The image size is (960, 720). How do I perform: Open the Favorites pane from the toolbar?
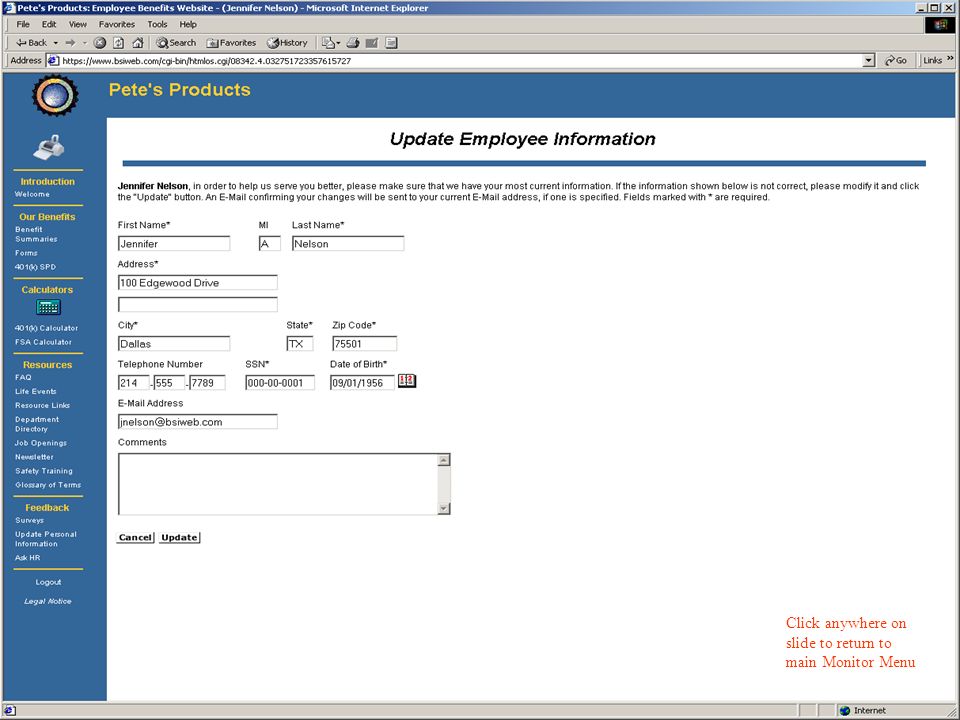(231, 43)
